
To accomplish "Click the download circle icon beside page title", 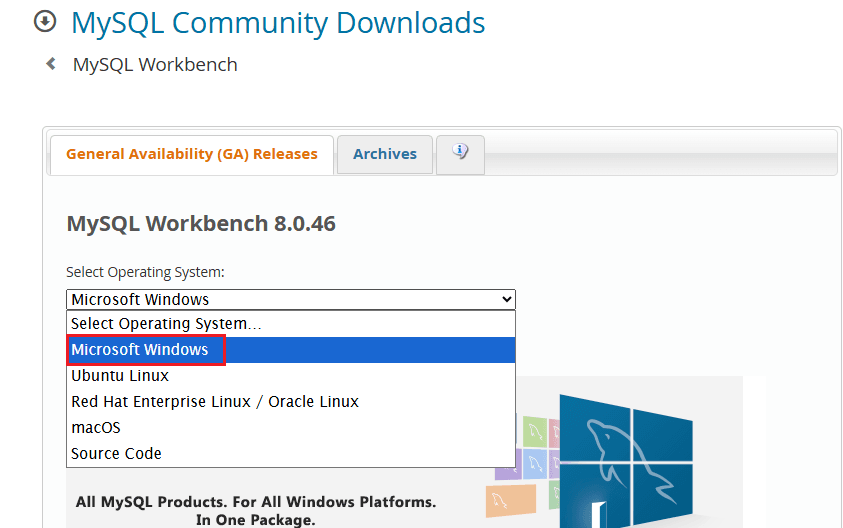I will pyautogui.click(x=45, y=22).
